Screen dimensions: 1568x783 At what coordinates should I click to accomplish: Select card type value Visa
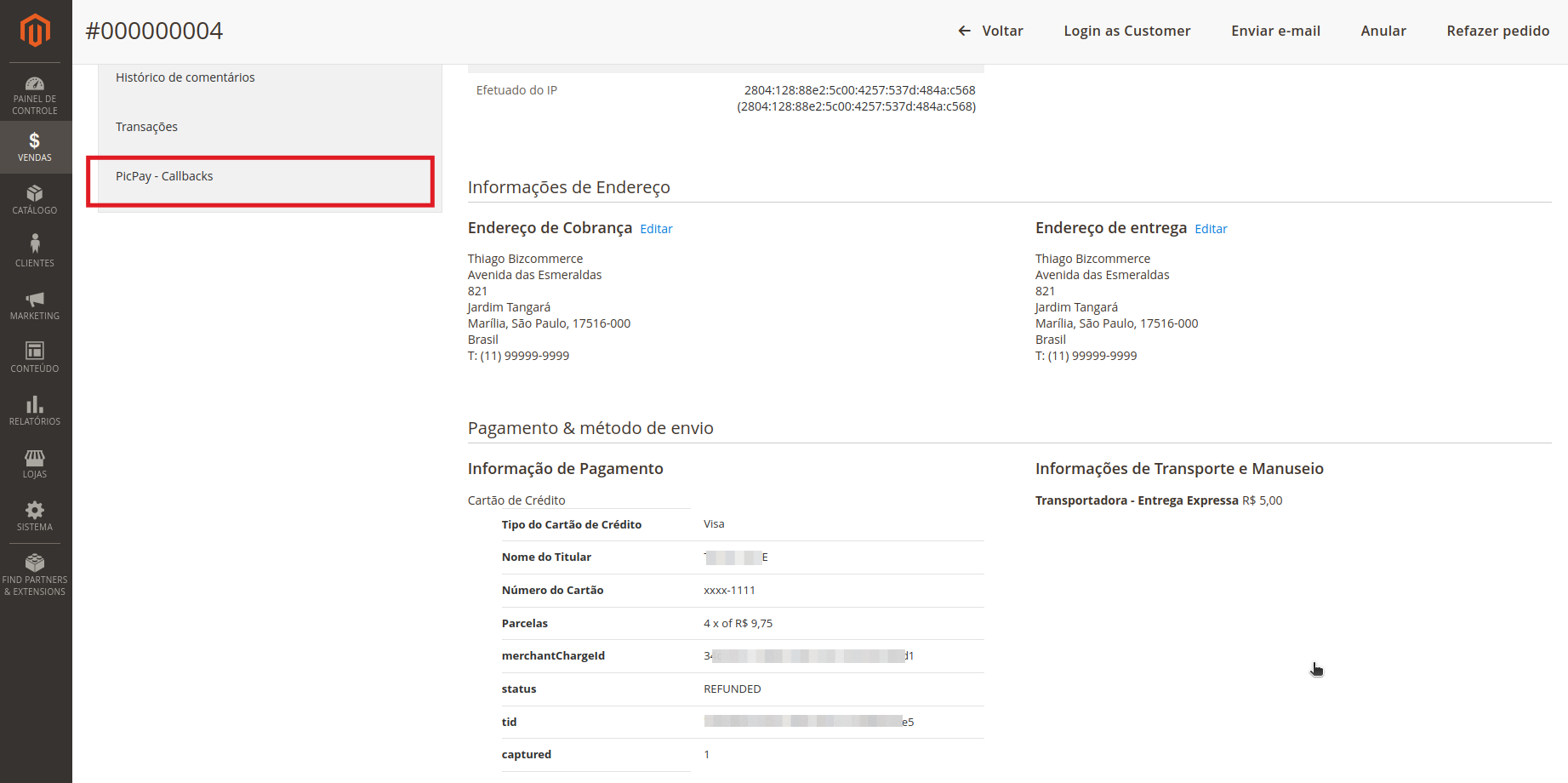[x=714, y=524]
